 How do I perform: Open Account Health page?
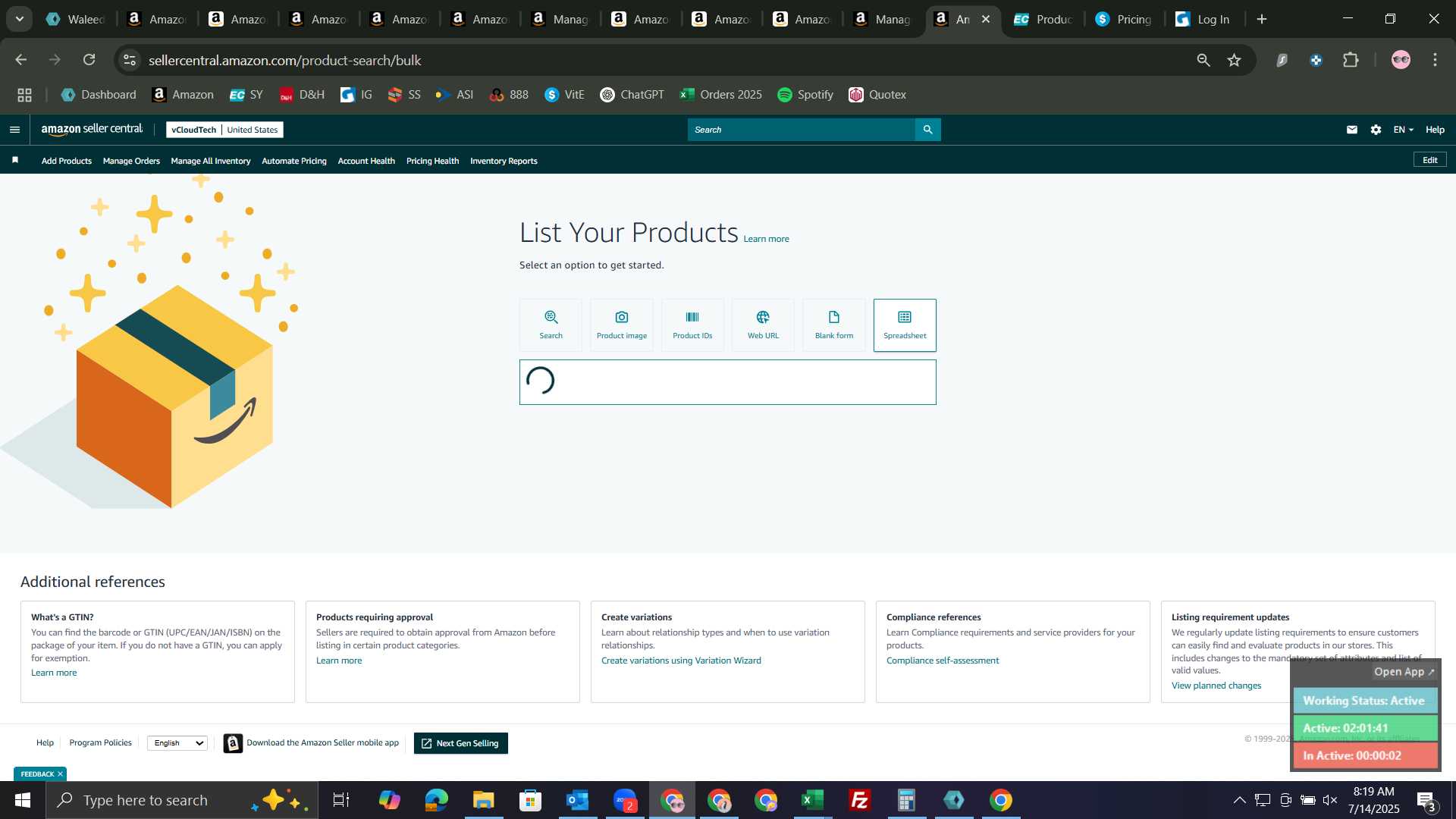366,161
